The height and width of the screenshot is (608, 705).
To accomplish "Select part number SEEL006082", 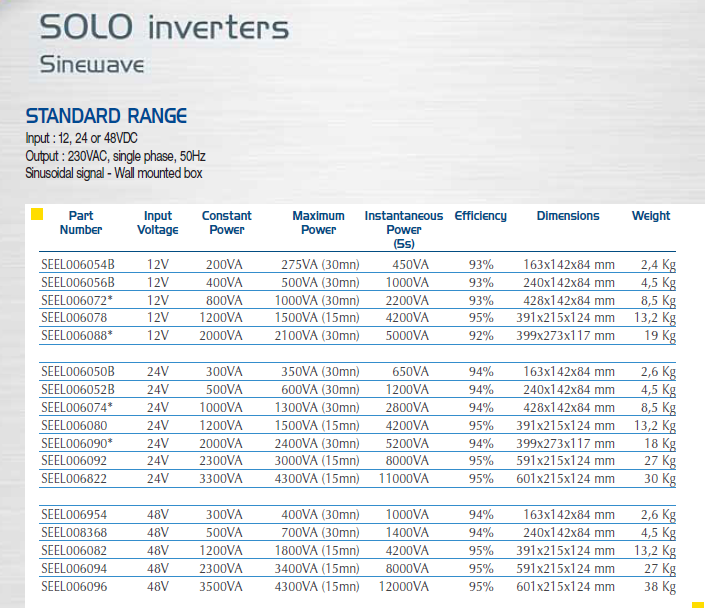I will [x=74, y=550].
